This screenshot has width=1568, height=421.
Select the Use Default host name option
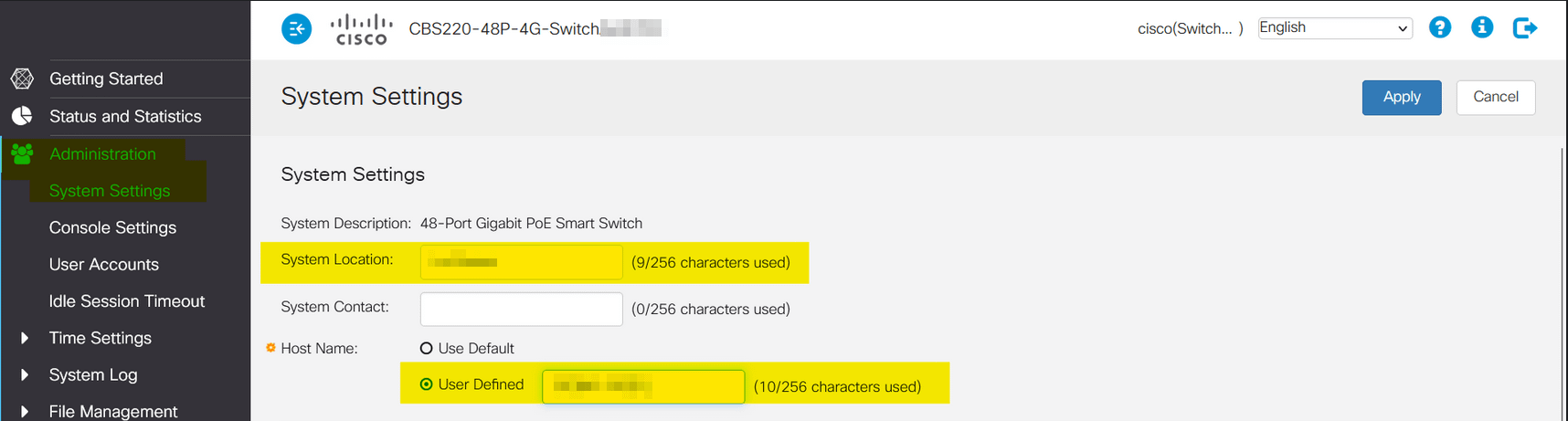coord(426,348)
